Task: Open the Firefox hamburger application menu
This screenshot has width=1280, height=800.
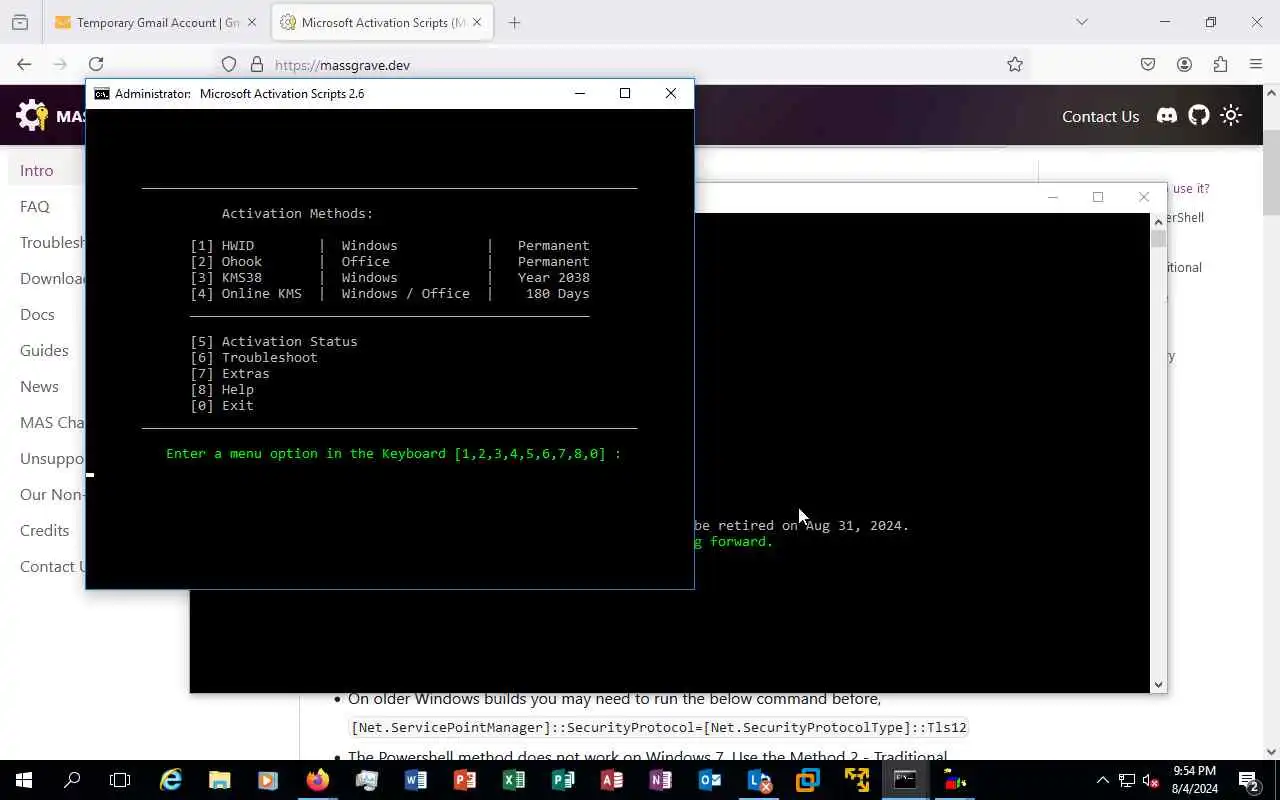Action: tap(1256, 65)
